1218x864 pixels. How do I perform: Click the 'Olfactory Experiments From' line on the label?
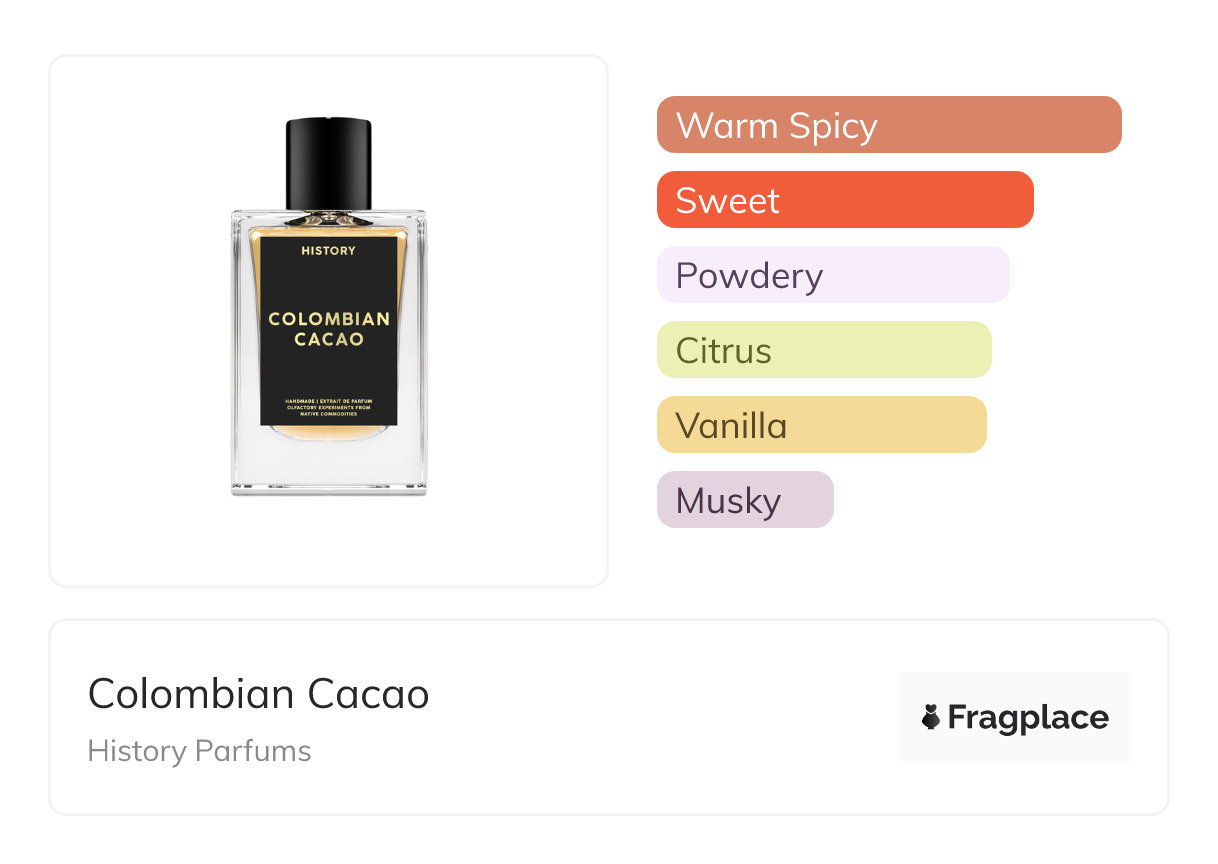(x=328, y=408)
